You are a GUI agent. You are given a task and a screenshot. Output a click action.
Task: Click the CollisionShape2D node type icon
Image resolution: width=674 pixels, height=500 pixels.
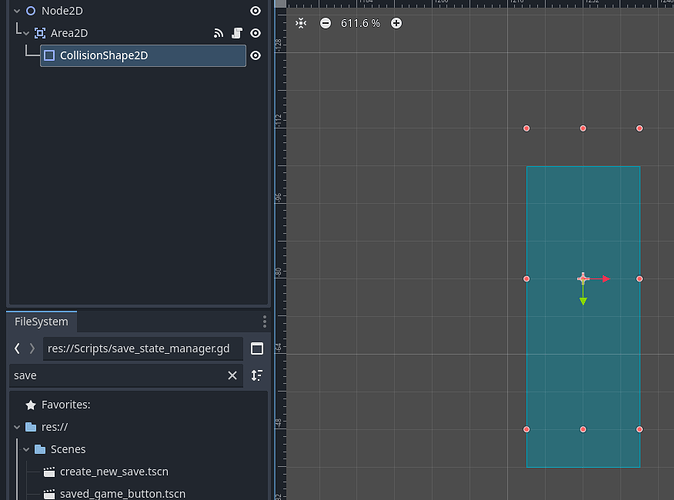49,55
